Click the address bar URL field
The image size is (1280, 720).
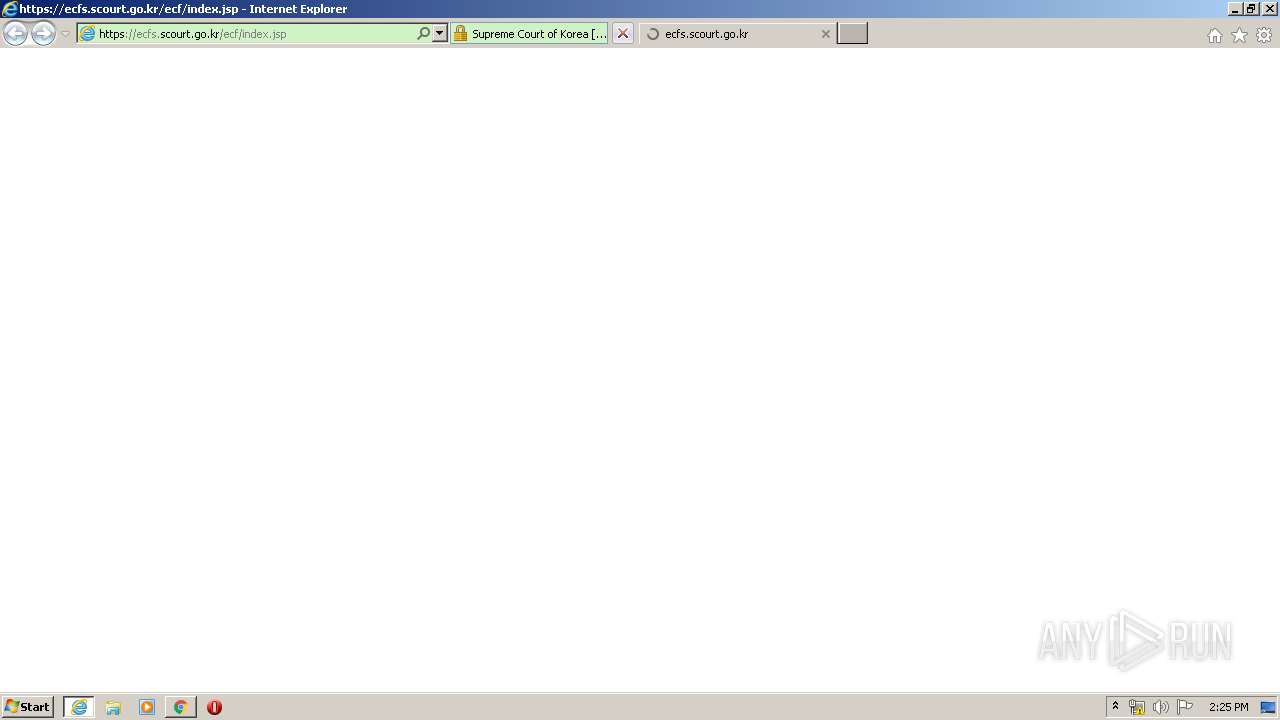(x=256, y=34)
